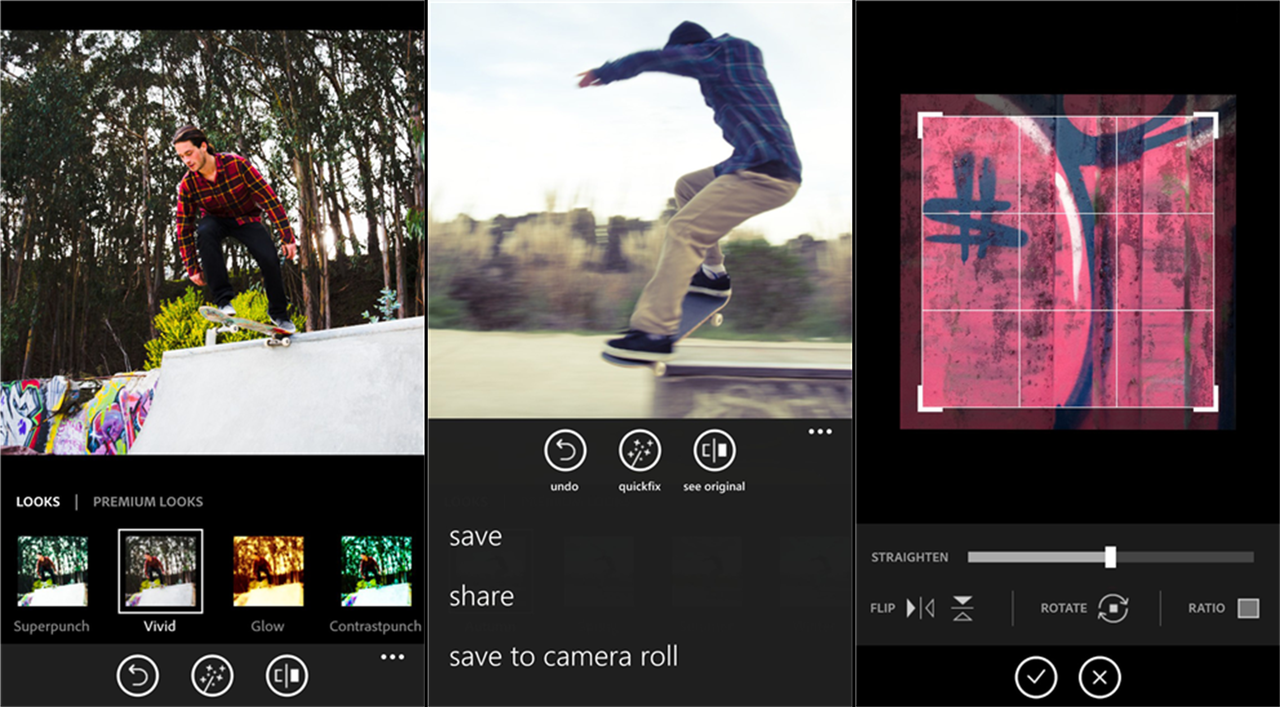Apply quickfix with the magic wand icon
Image resolution: width=1280 pixels, height=707 pixels.
point(640,452)
